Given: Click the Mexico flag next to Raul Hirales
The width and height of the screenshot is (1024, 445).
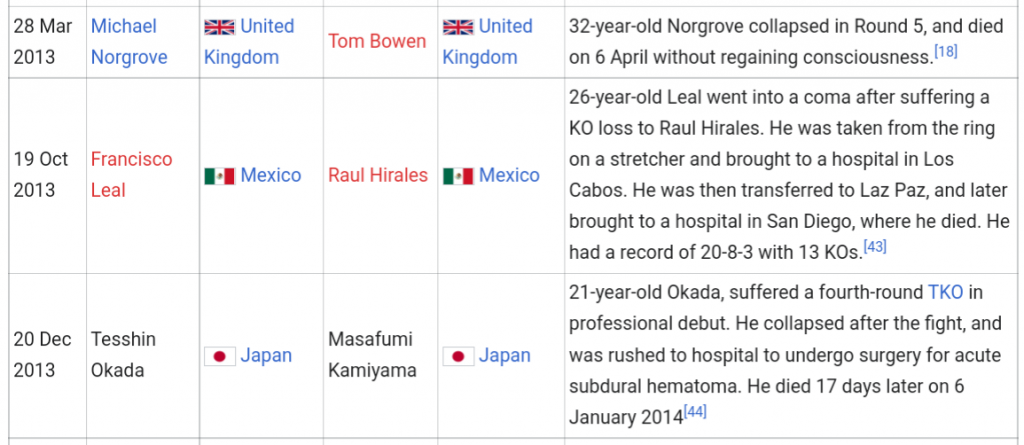Looking at the screenshot, I should (458, 176).
